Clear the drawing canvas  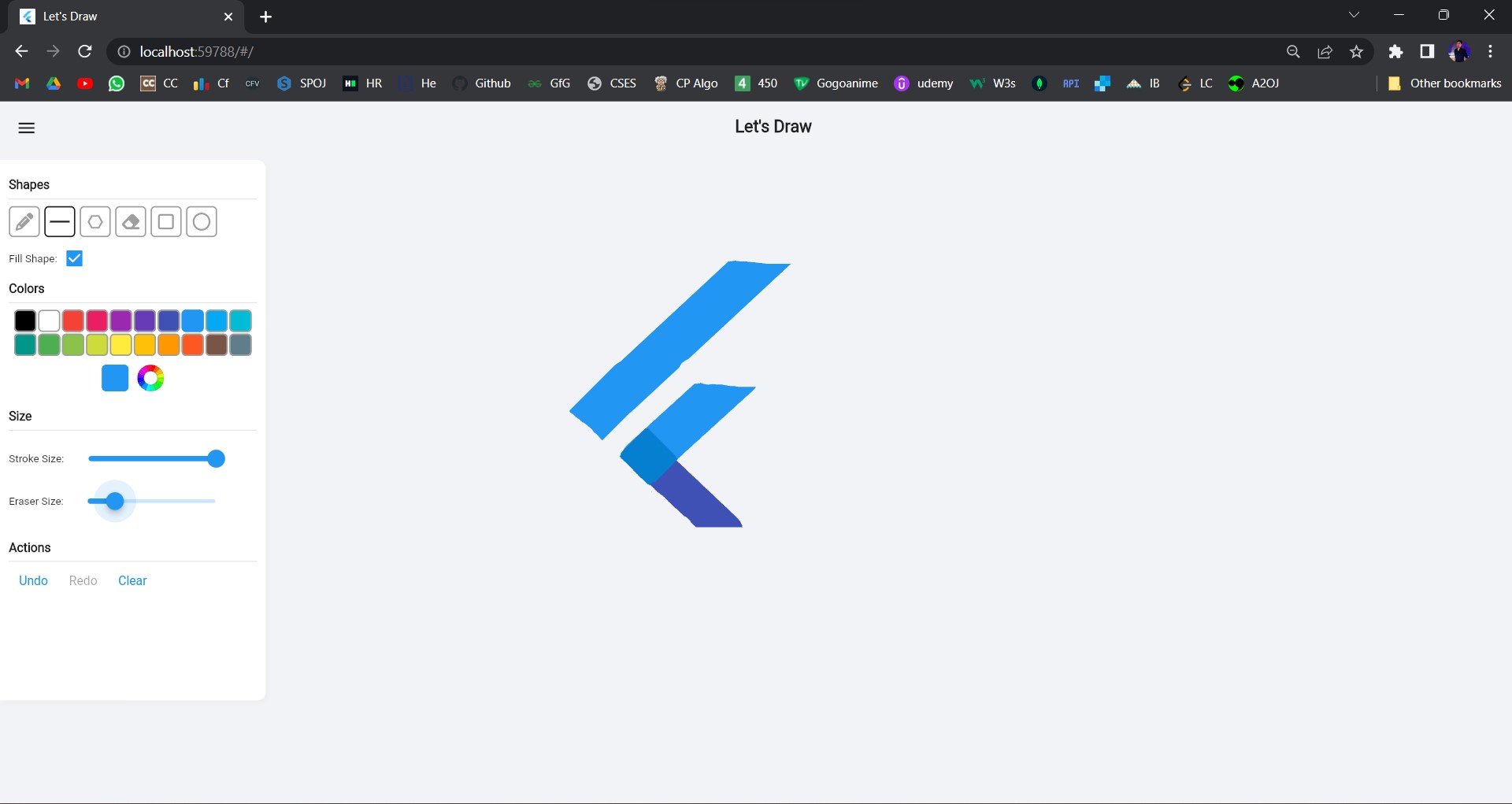click(x=132, y=580)
